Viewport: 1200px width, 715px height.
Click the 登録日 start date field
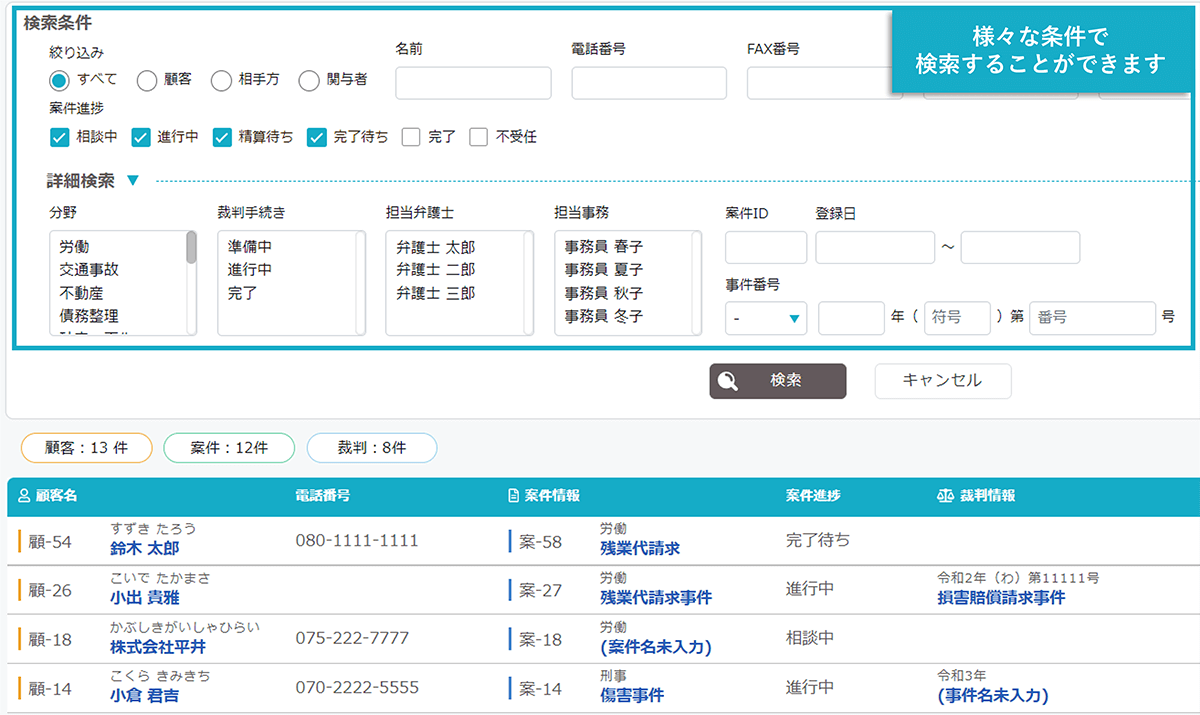click(x=875, y=247)
